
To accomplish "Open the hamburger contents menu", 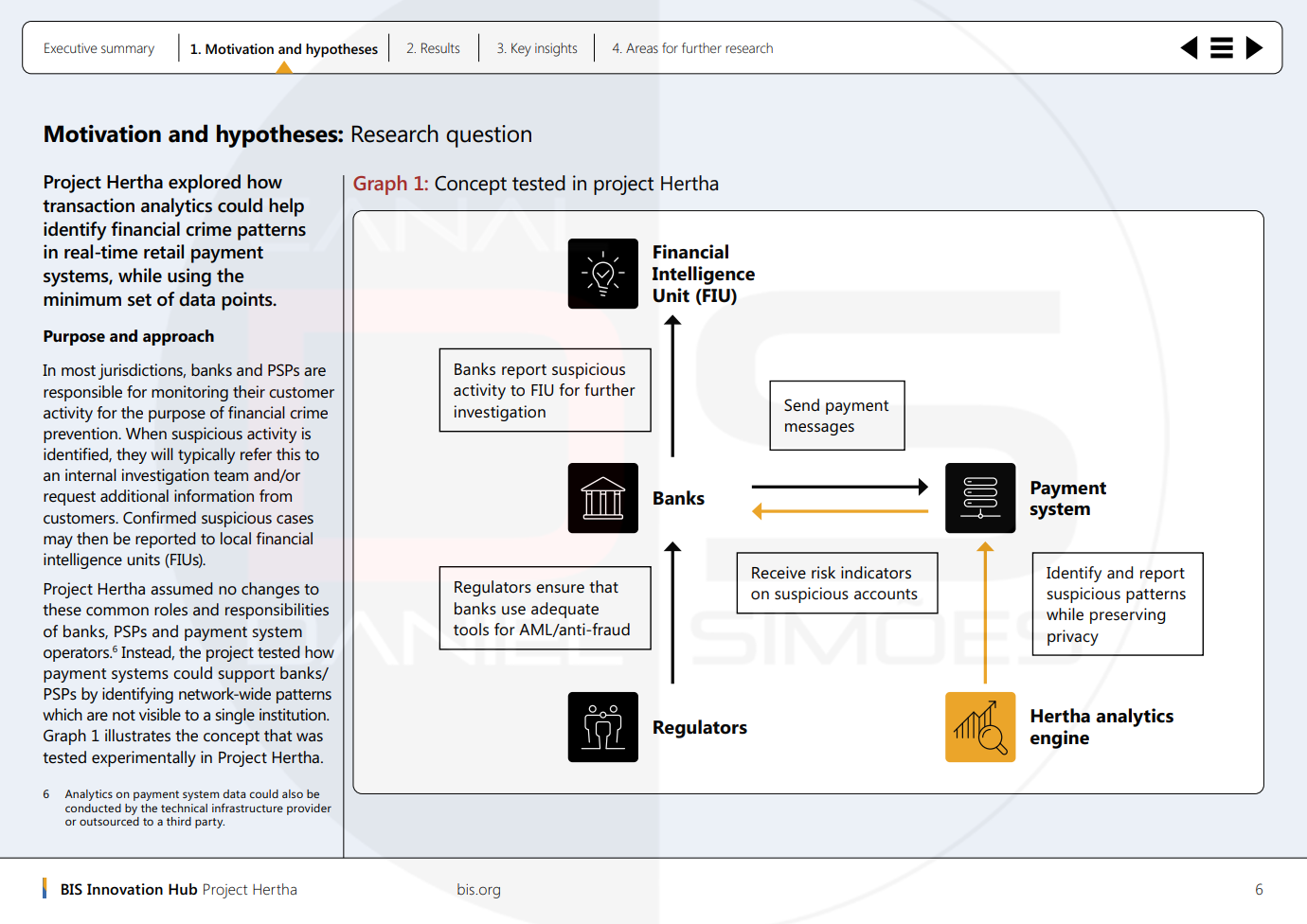I will [x=1222, y=48].
